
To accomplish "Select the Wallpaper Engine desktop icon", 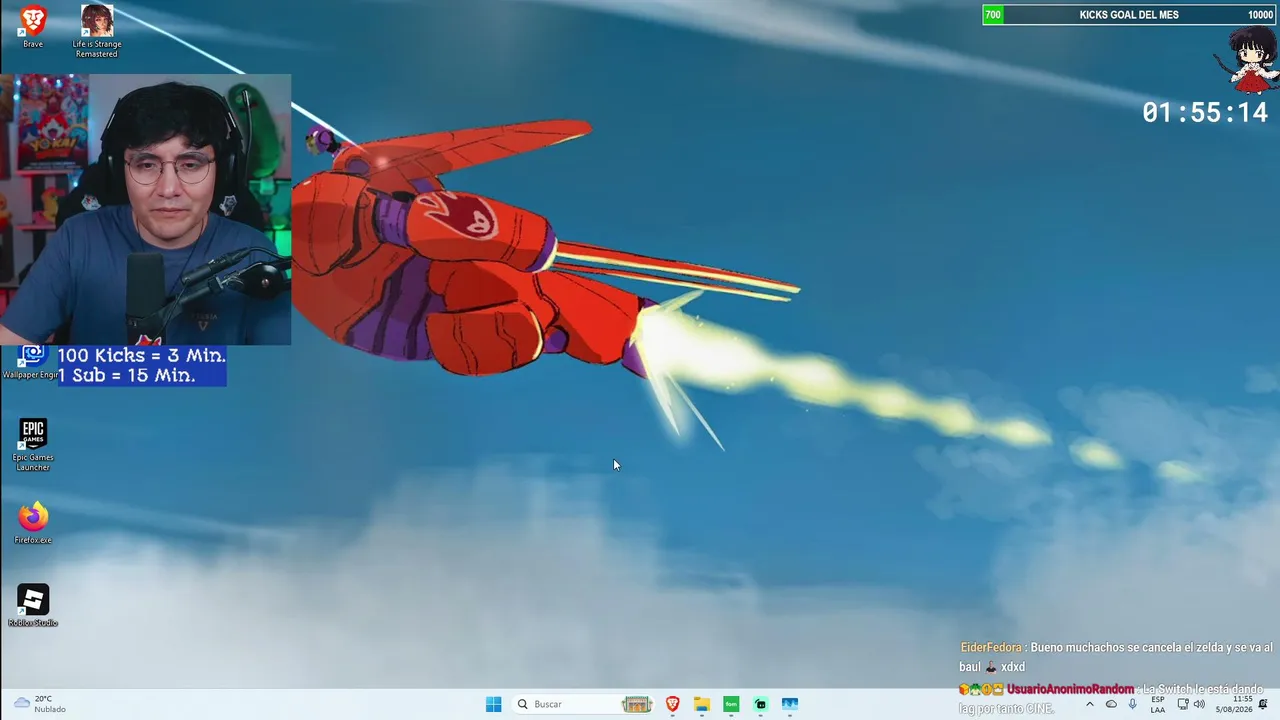I will [30, 362].
